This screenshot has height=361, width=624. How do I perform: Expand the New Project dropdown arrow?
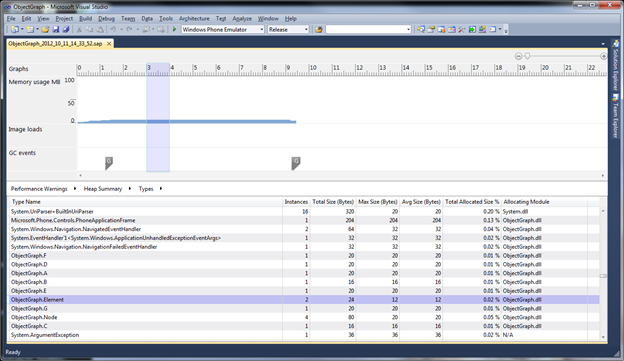(x=22, y=29)
